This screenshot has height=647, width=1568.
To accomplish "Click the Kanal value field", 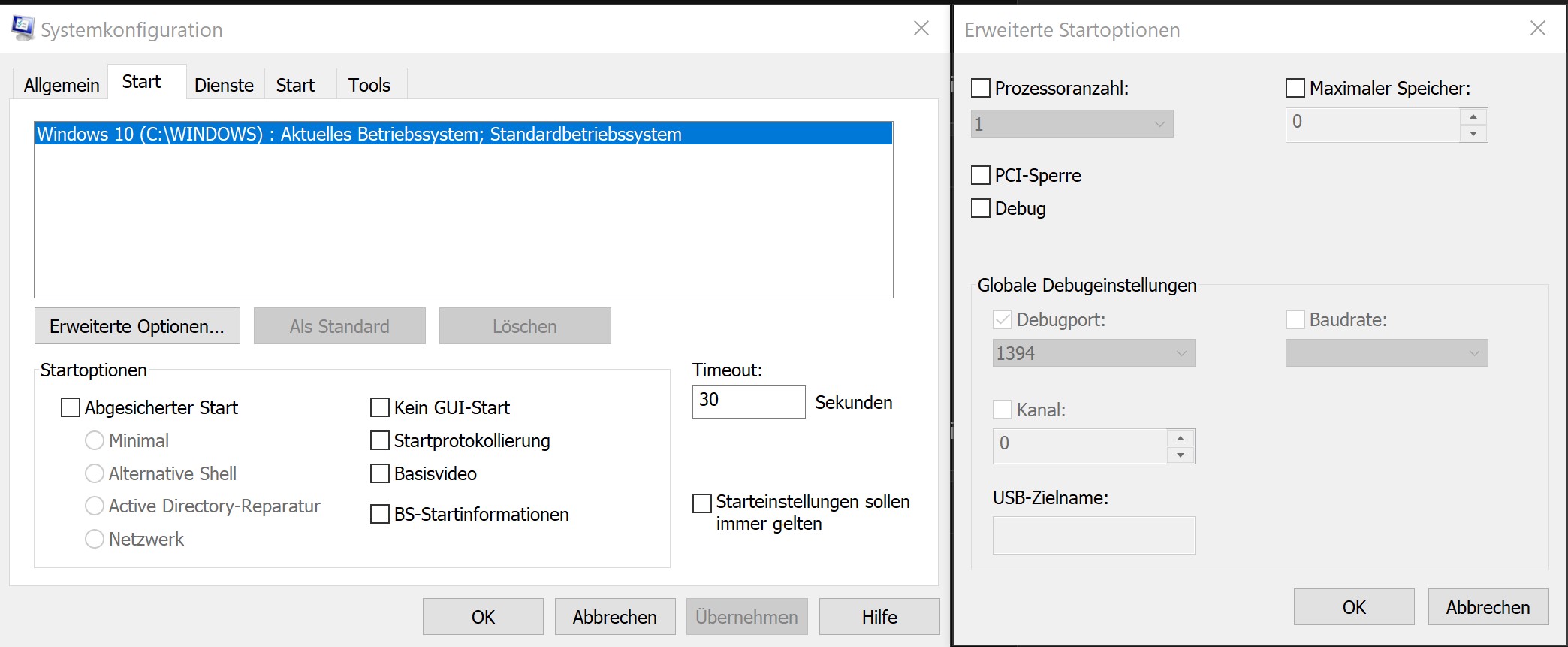I will 1080,446.
